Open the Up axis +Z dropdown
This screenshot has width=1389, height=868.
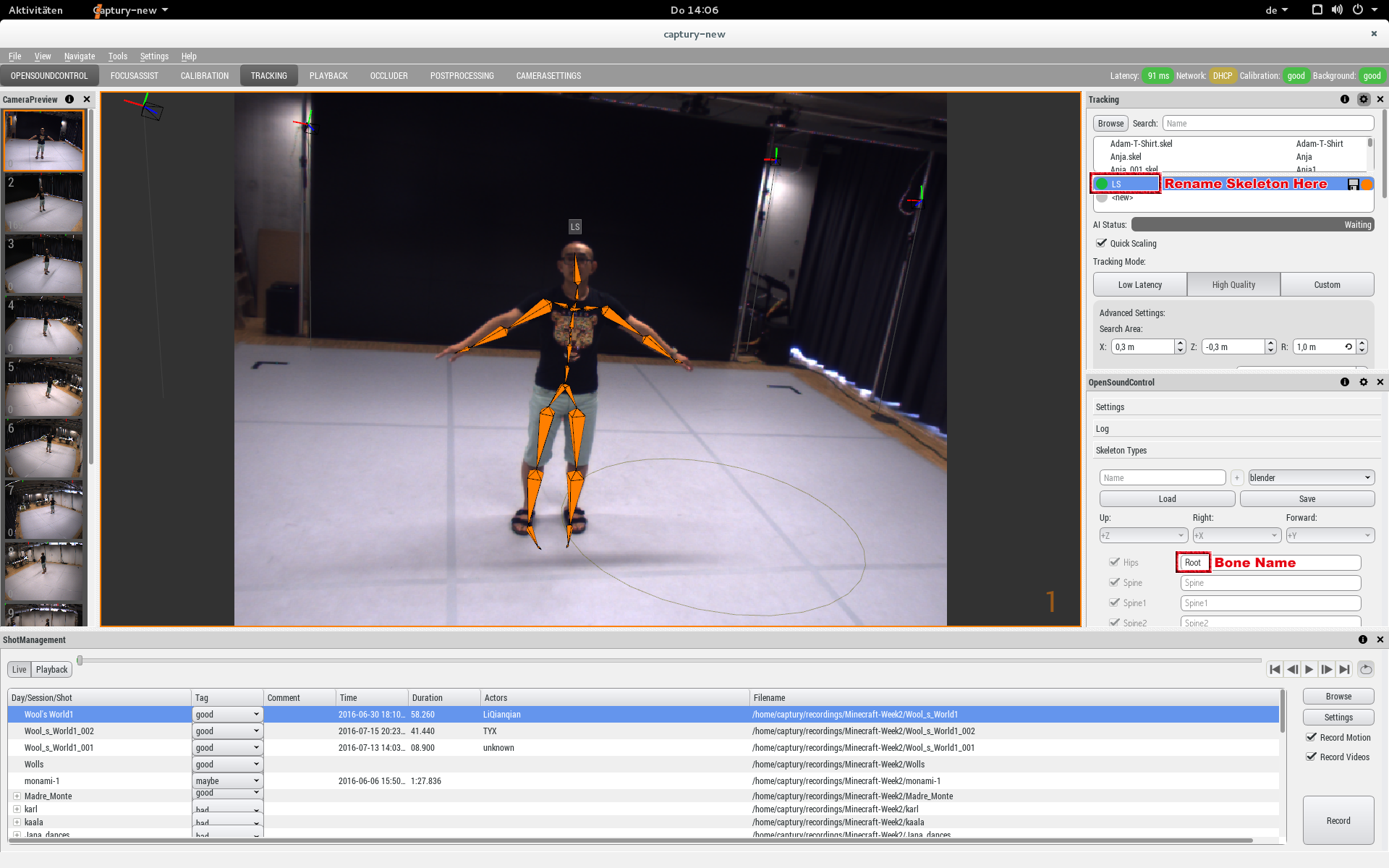coord(1144,535)
